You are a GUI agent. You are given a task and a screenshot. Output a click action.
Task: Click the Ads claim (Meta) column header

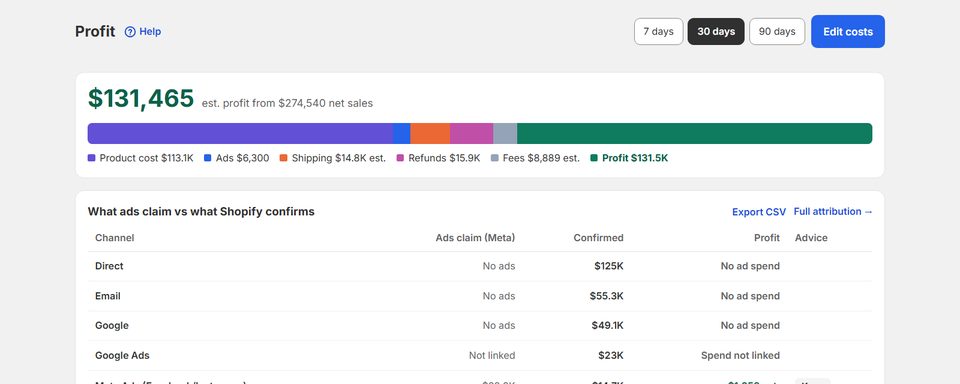(x=475, y=238)
